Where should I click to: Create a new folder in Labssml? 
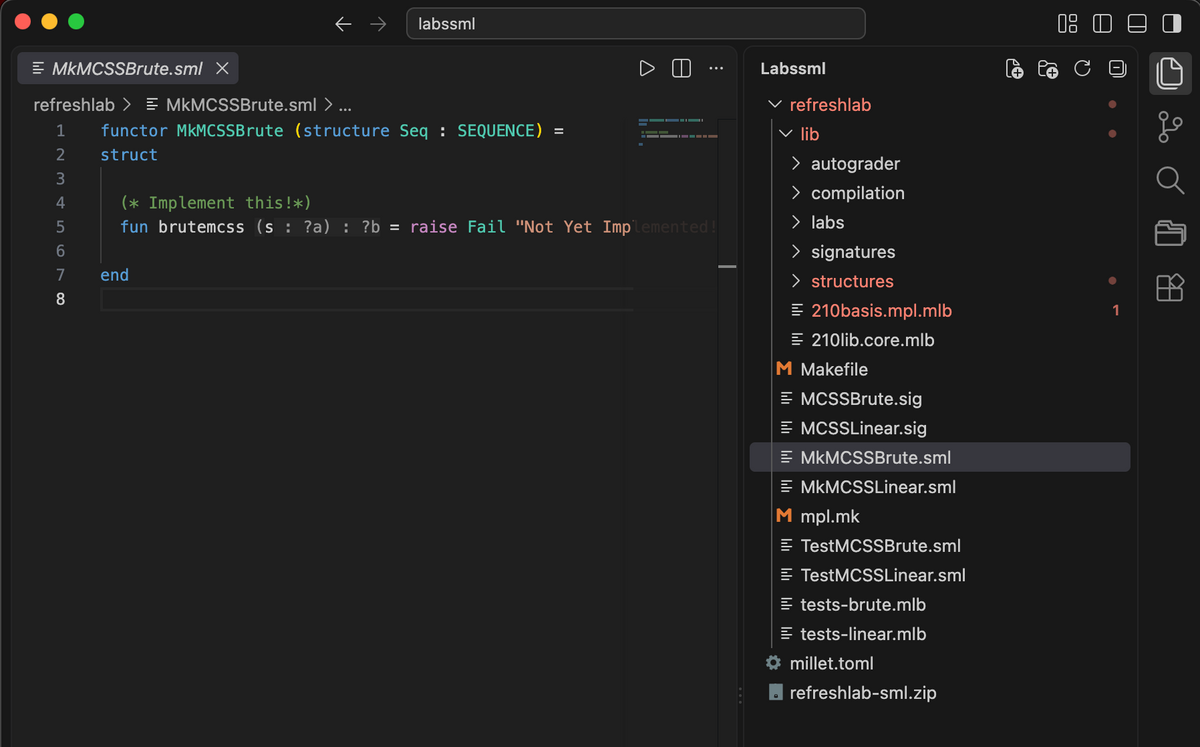tap(1048, 69)
